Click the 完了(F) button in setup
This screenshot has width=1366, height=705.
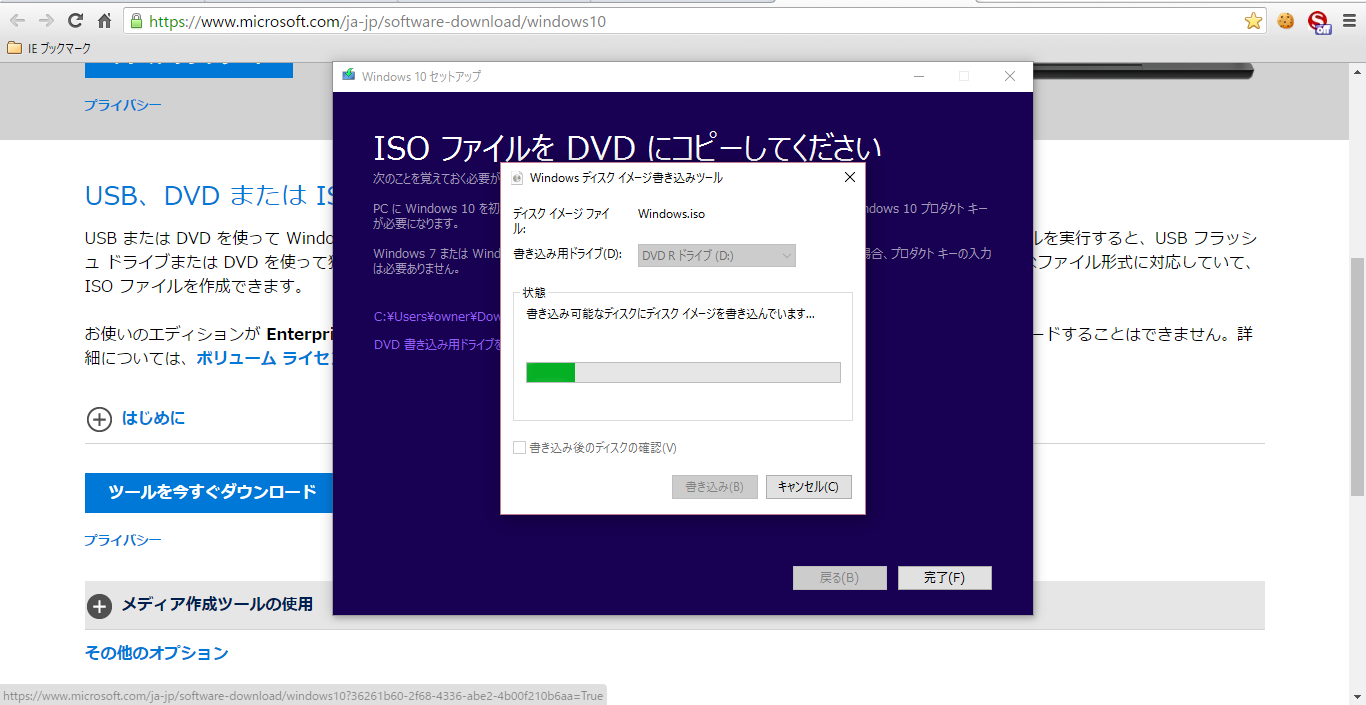click(944, 578)
